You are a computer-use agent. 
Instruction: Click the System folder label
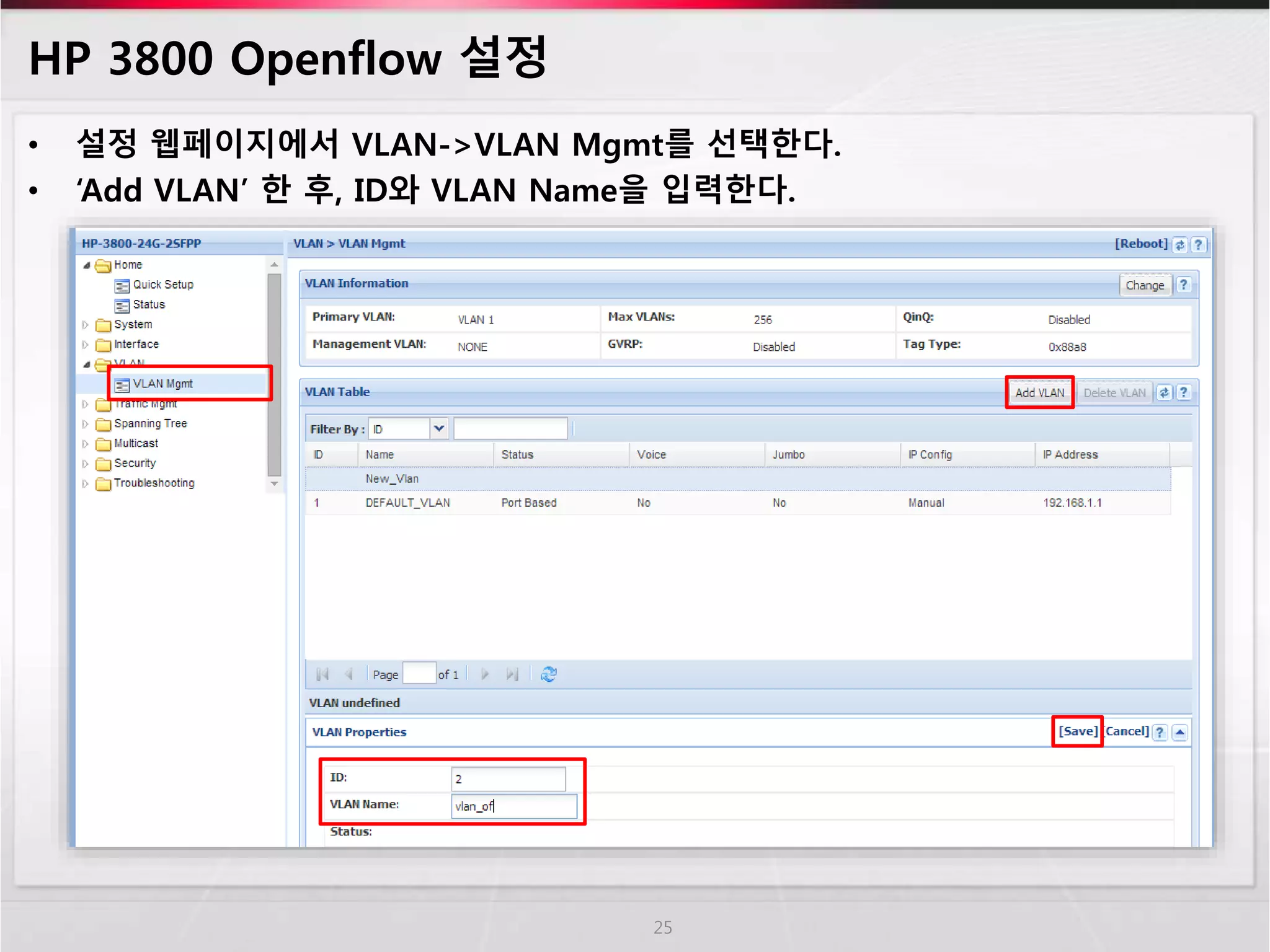pos(133,324)
